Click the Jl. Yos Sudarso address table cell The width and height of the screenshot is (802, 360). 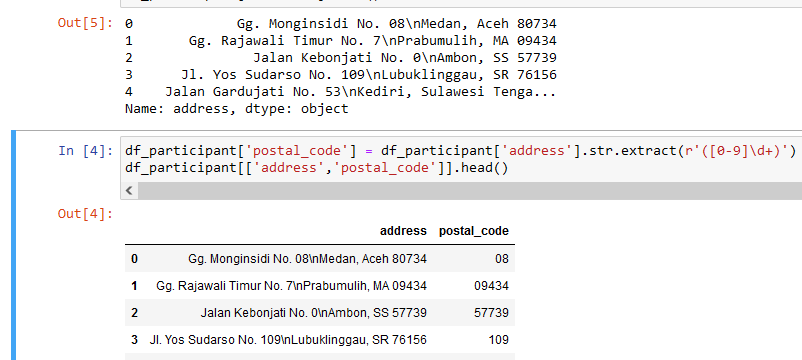(288, 340)
